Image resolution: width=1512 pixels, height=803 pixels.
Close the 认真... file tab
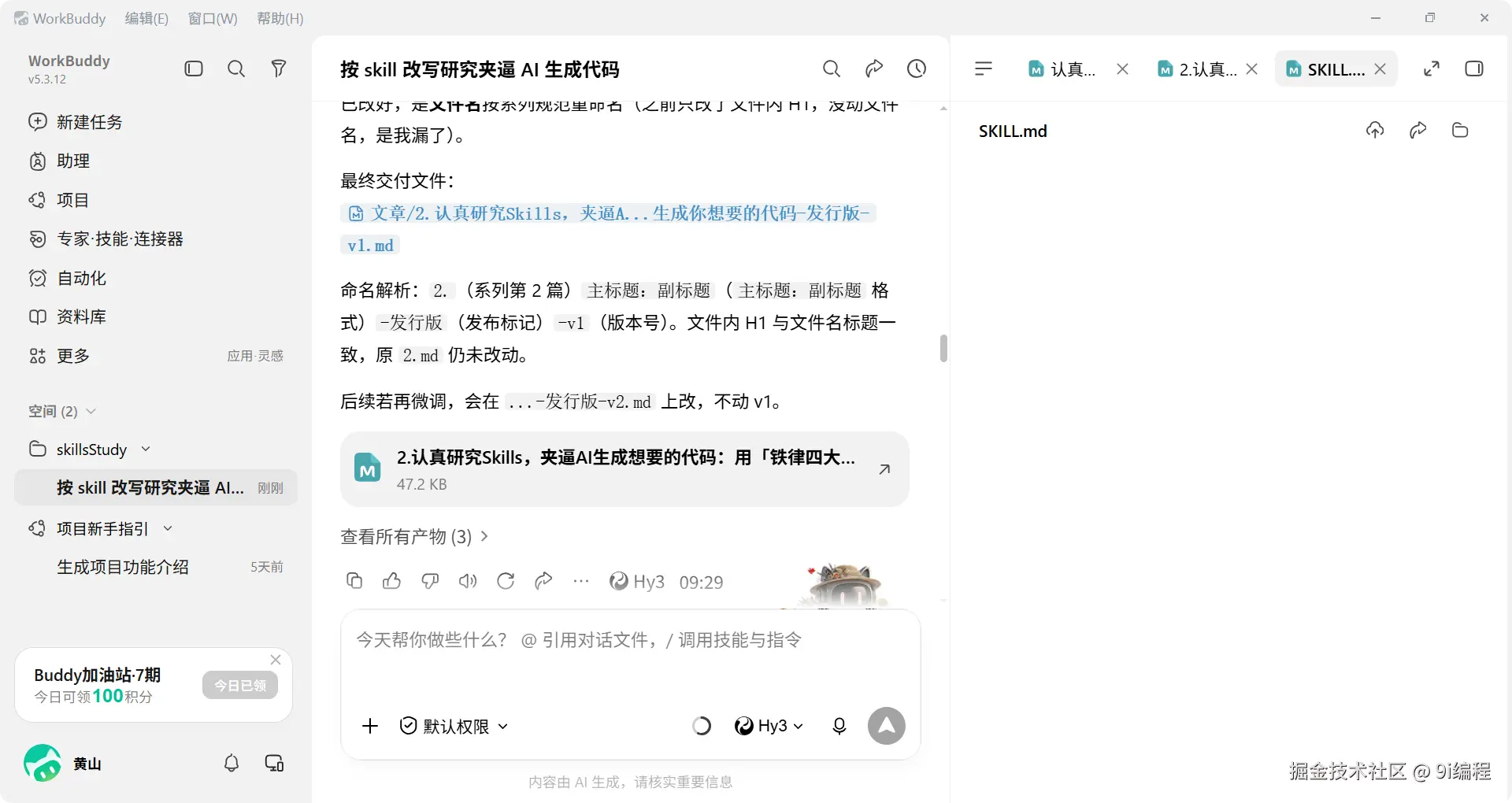[1123, 69]
